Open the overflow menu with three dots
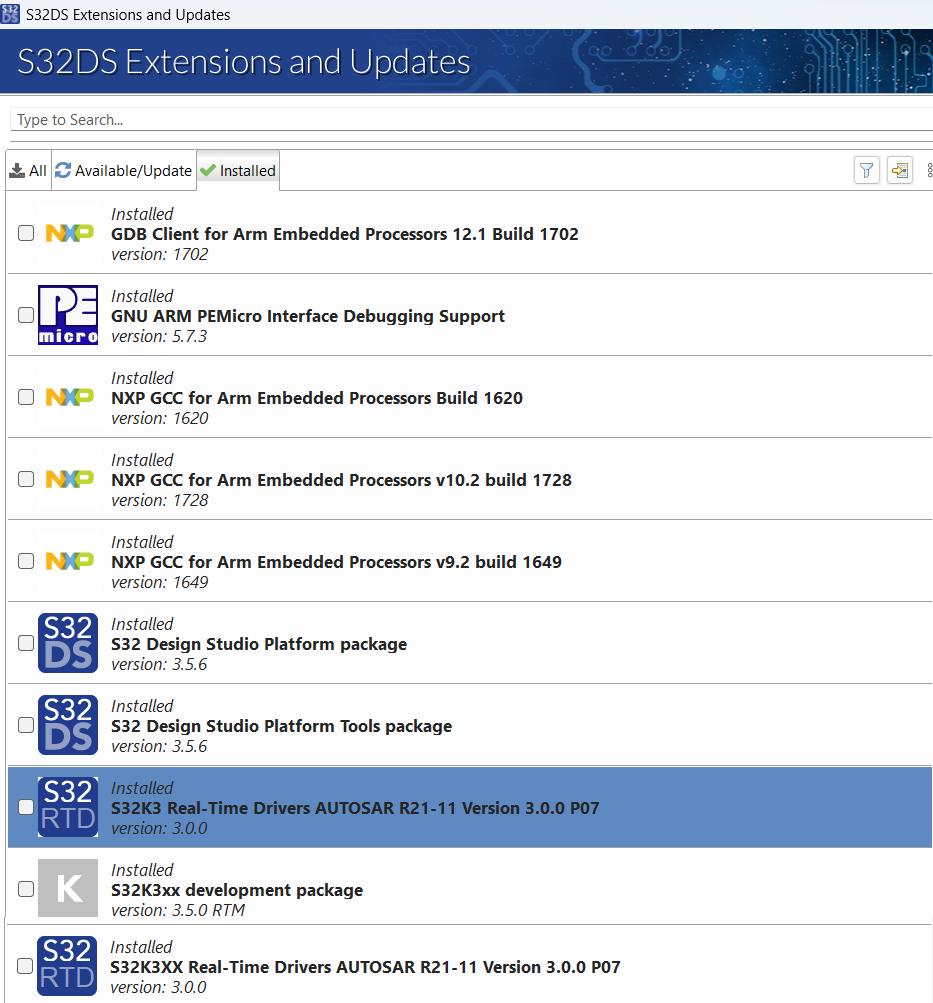The height and width of the screenshot is (1003, 933). (x=930, y=170)
